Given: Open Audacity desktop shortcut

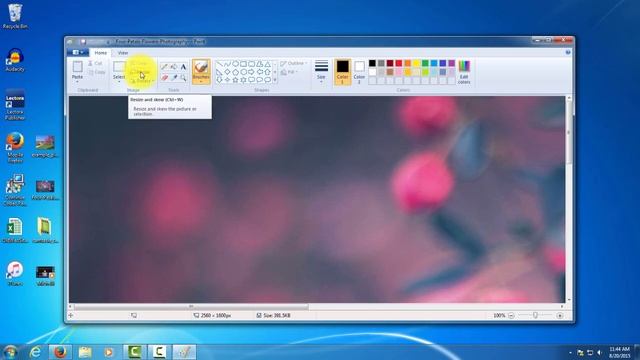Looking at the screenshot, I should (15, 60).
